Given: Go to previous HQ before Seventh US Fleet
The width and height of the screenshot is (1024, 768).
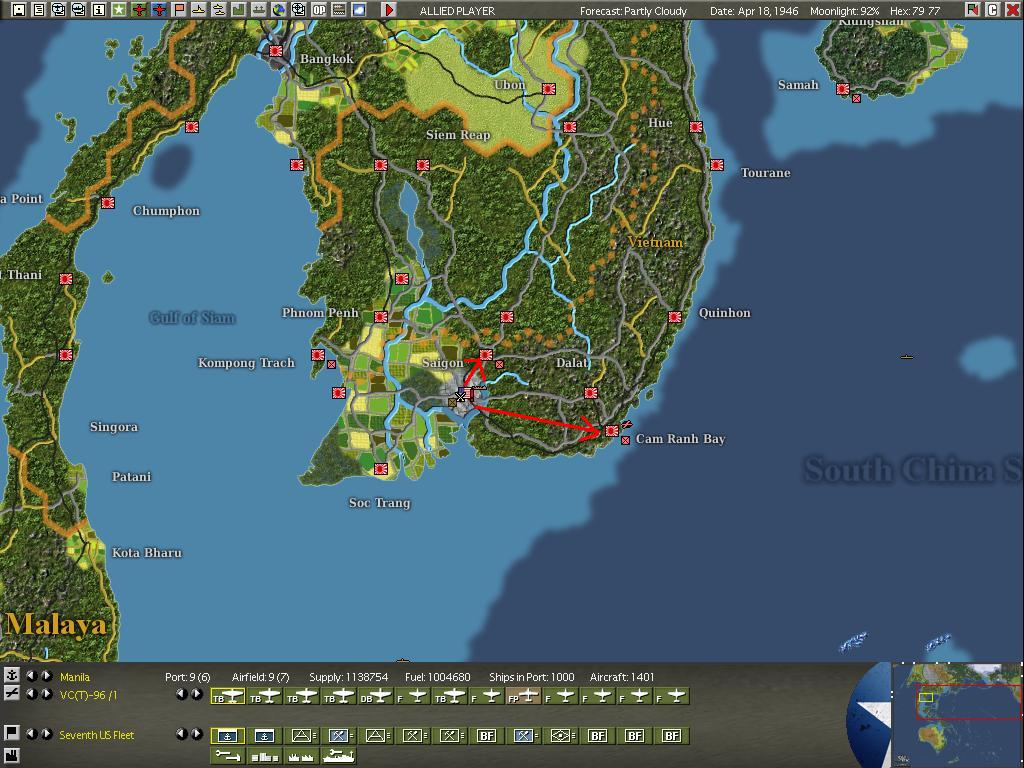Looking at the screenshot, I should point(31,733).
